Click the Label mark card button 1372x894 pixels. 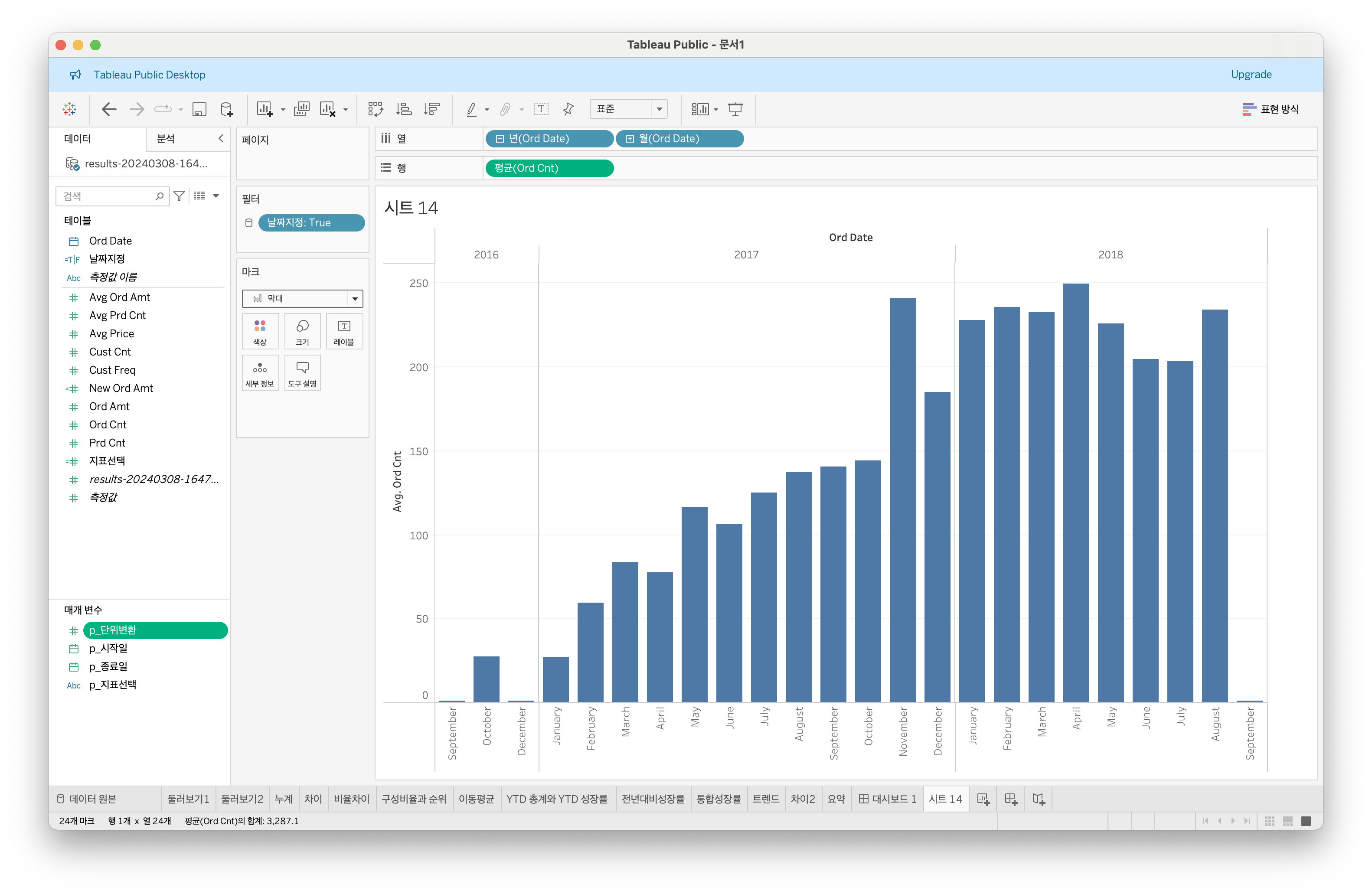[x=343, y=331]
